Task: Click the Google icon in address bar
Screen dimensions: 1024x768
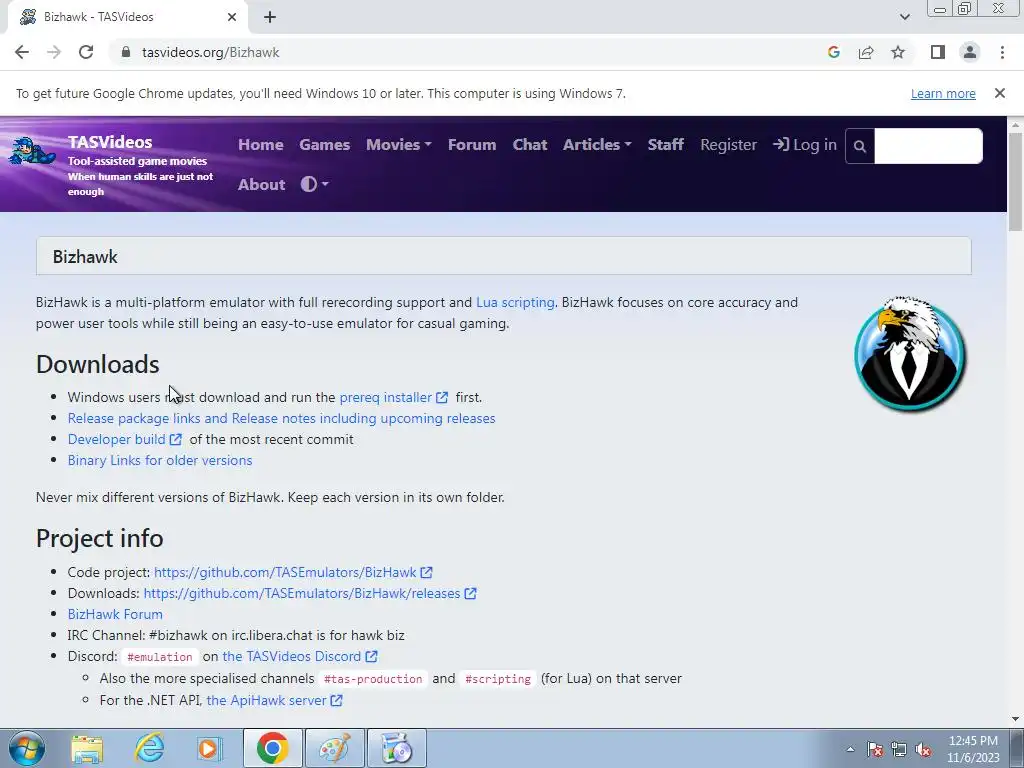Action: [x=833, y=52]
